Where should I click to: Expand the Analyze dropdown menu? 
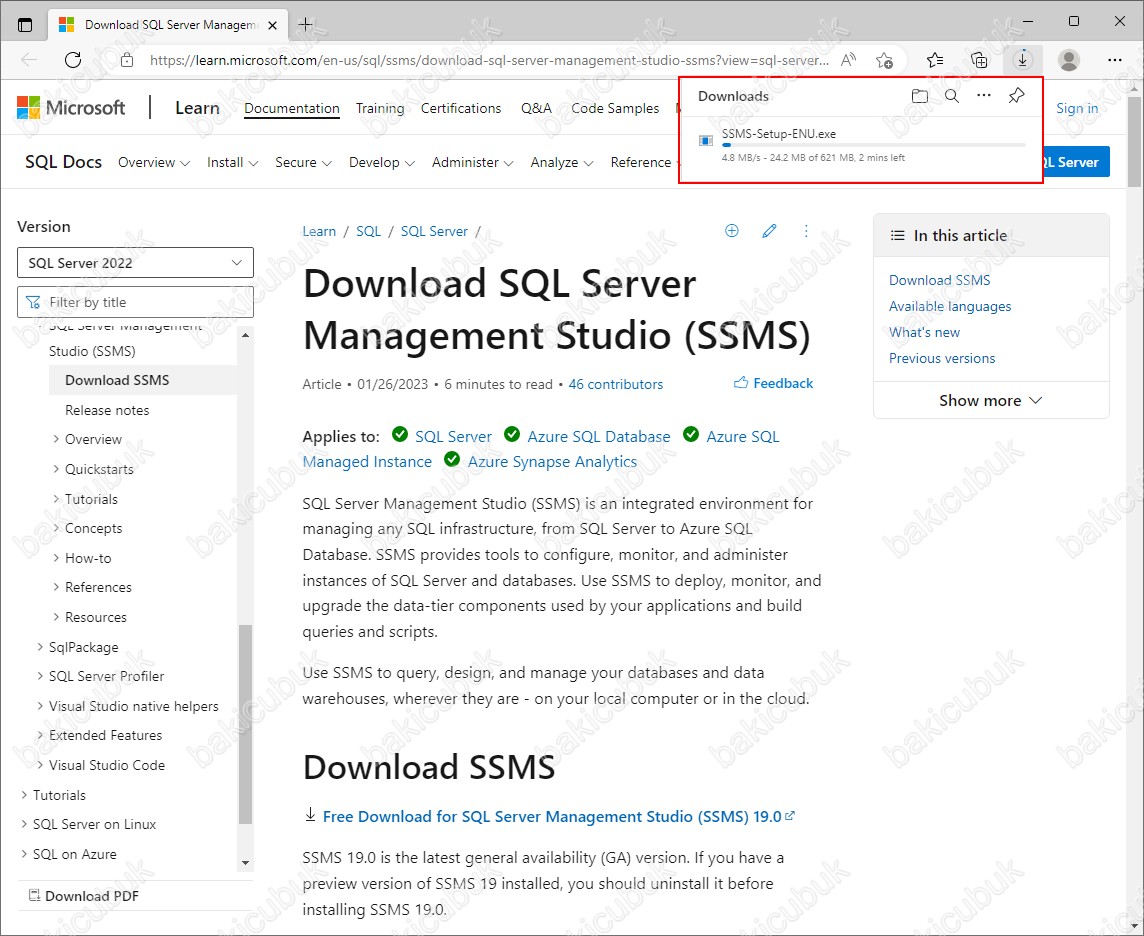562,162
